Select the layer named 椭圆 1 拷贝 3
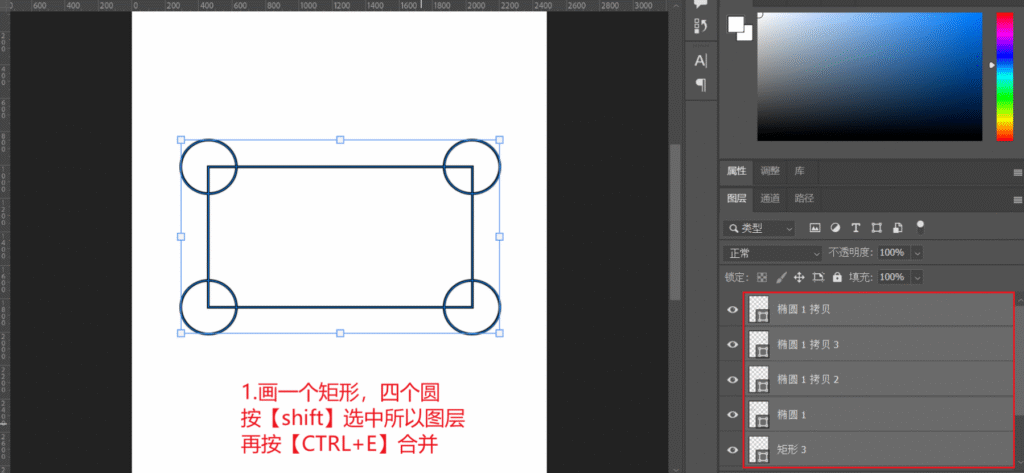The image size is (1024, 473). 807,344
